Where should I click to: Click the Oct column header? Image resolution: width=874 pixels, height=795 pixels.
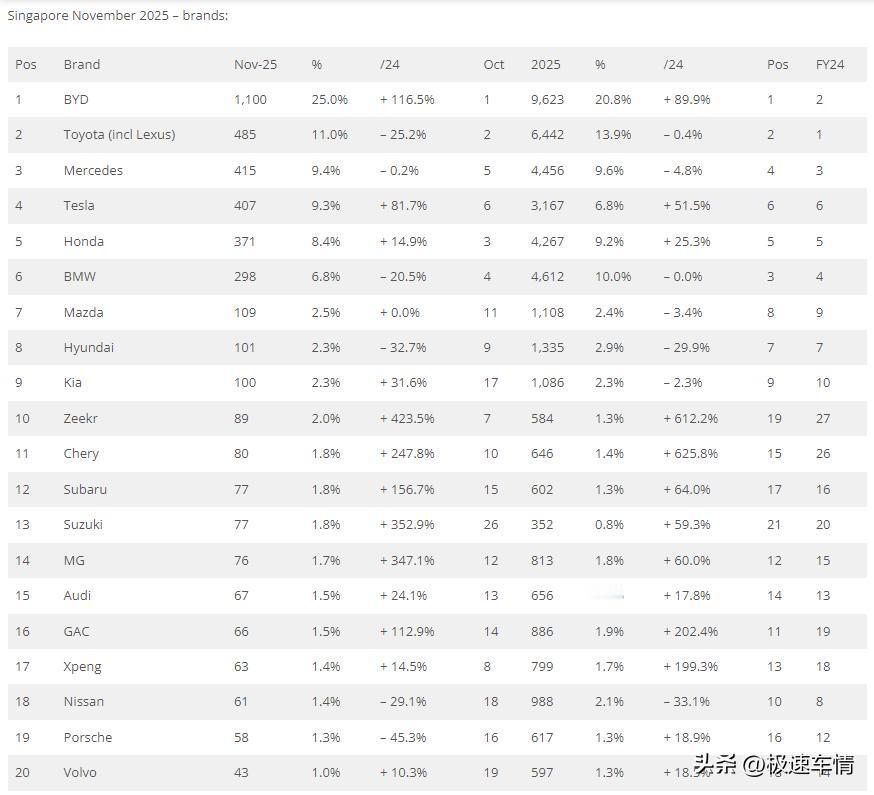(x=493, y=65)
